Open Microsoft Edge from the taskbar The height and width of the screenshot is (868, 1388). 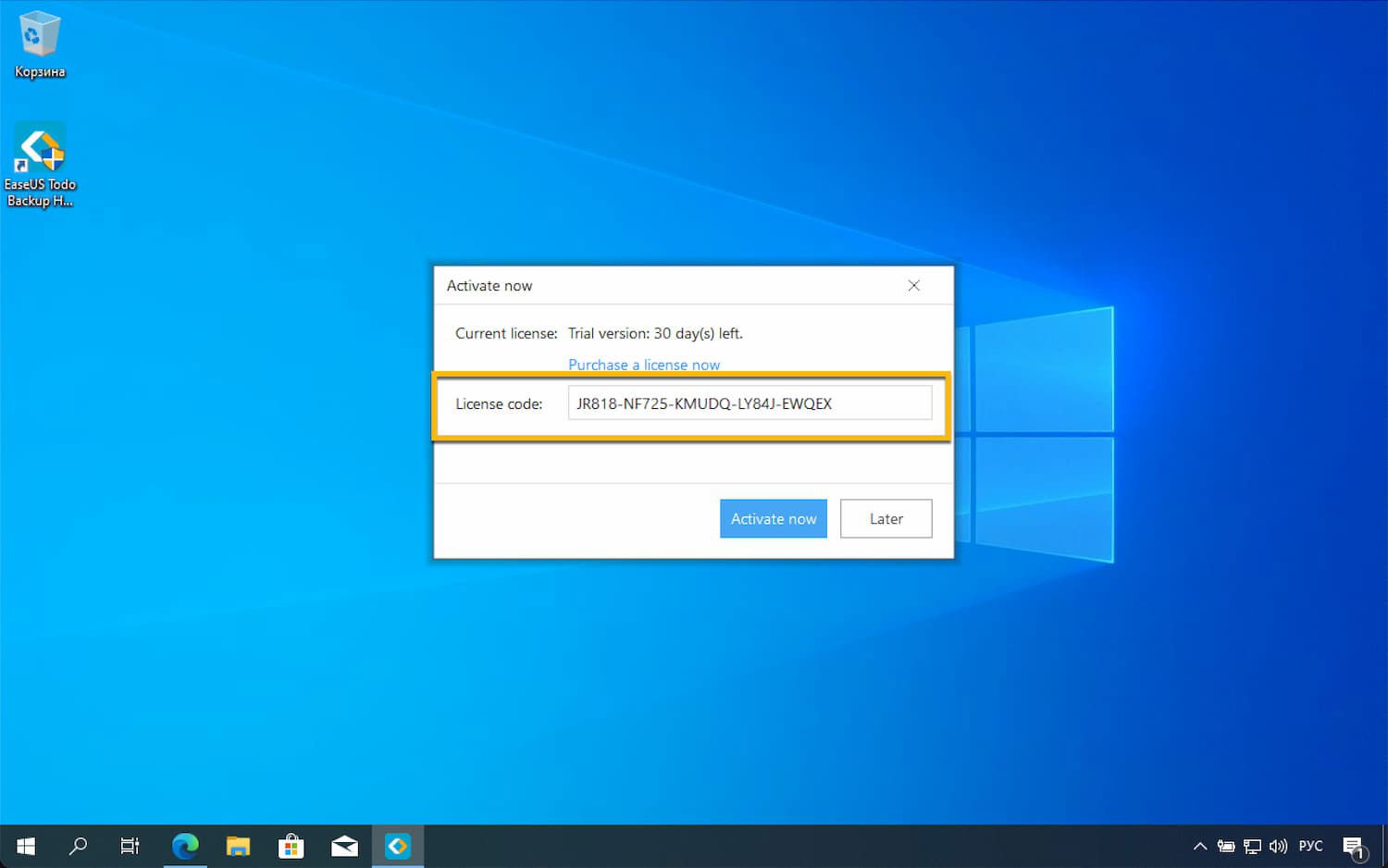pos(184,845)
